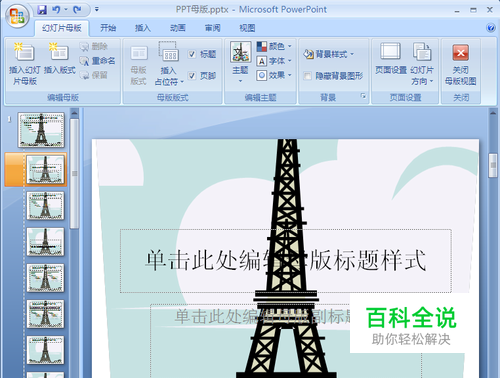Click slide editing area scroll up arrow
This screenshot has height=378, width=500.
[x=493, y=113]
